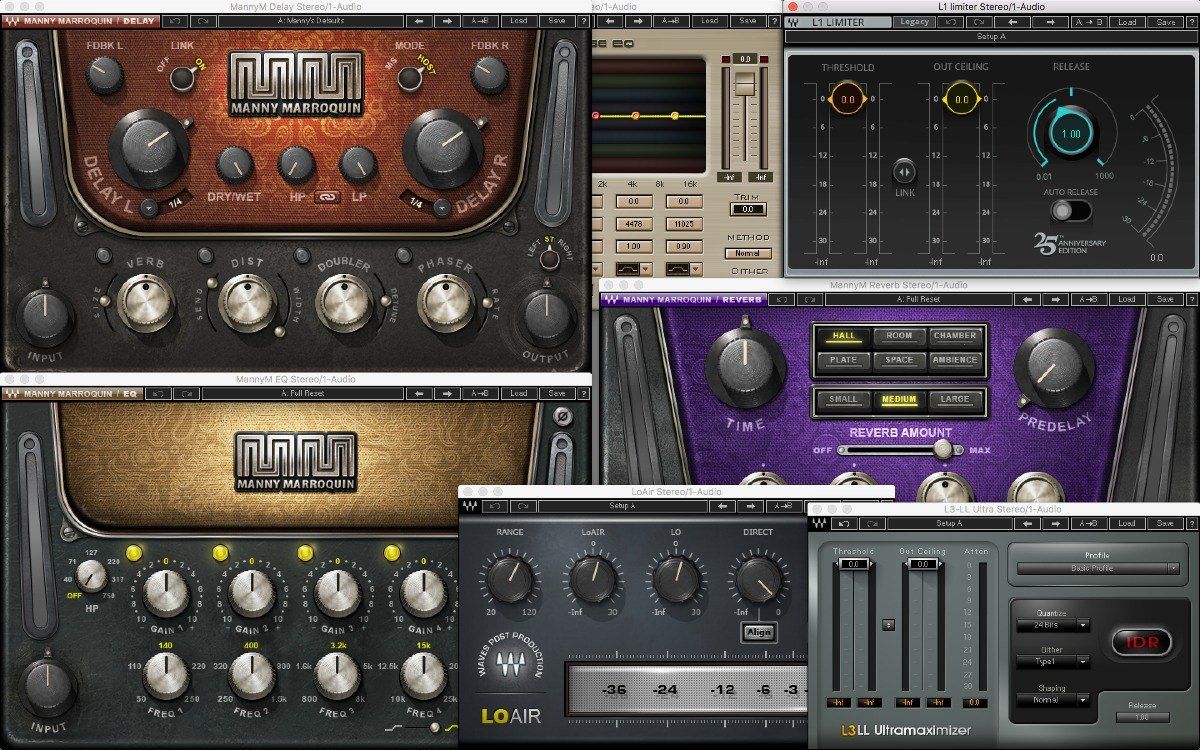Enable the DIST effect button in Delay
1200x750 pixels.
point(206,254)
